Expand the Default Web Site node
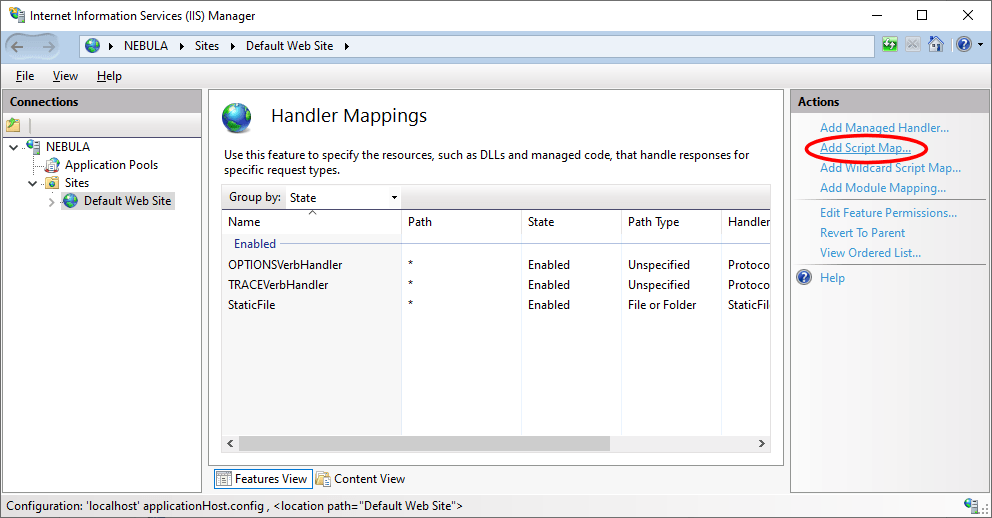This screenshot has height=518, width=992. pos(52,202)
